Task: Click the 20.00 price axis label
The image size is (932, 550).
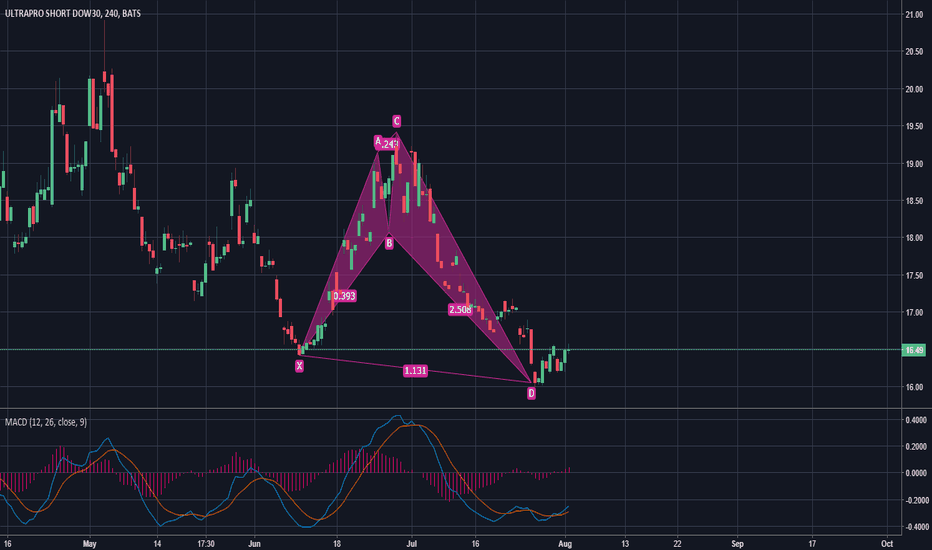Action: (914, 89)
